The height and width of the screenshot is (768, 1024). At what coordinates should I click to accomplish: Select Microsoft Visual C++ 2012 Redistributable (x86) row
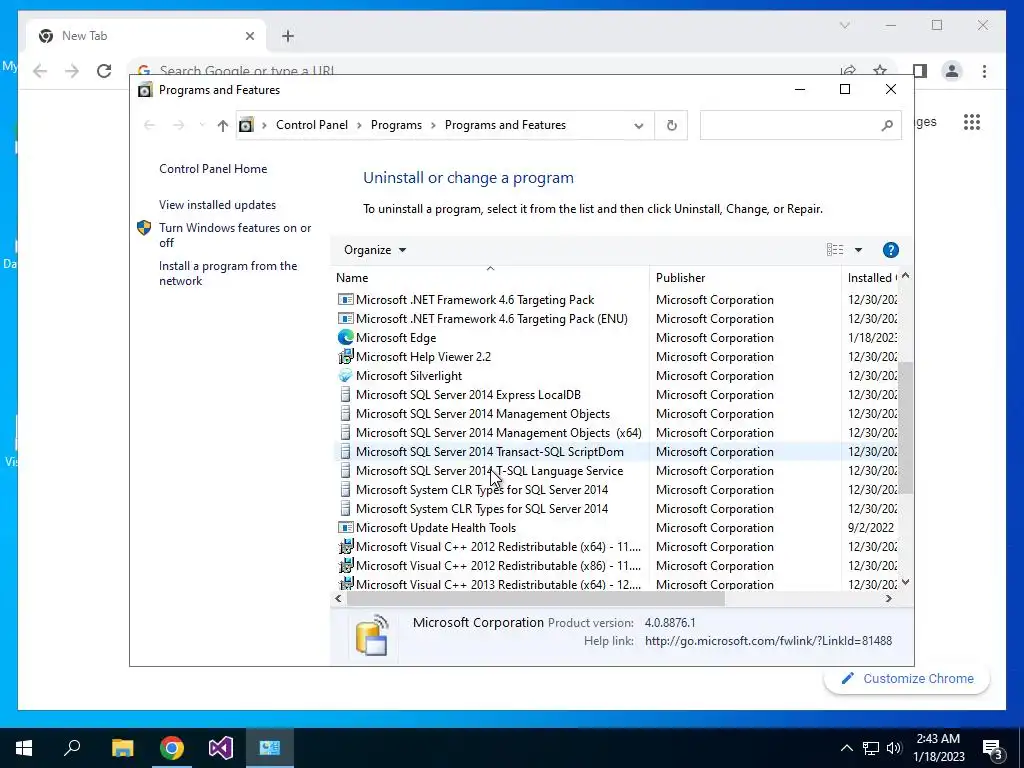click(x=616, y=566)
